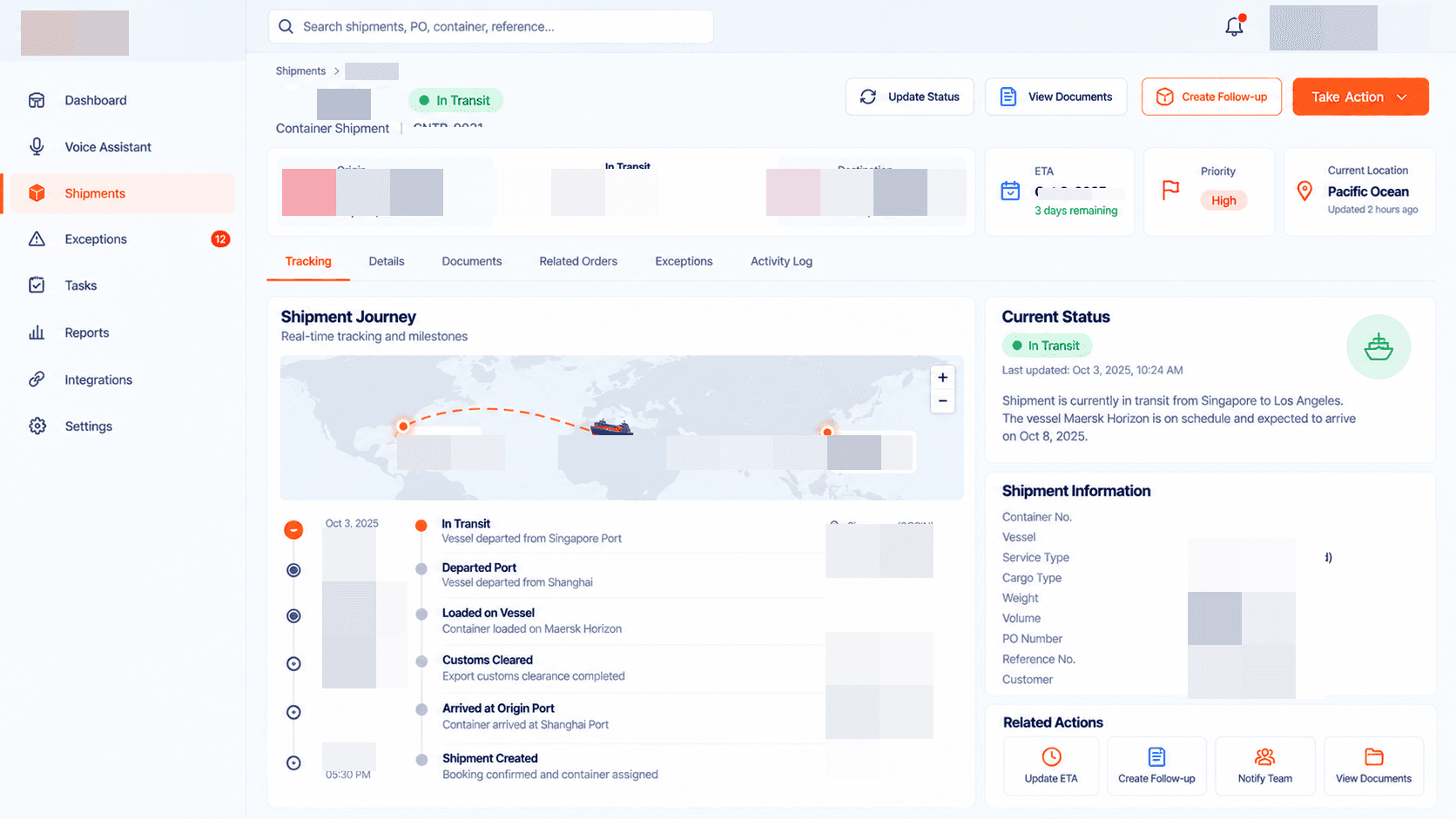Open the Activity Log tab
This screenshot has height=819, width=1456.
point(781,261)
